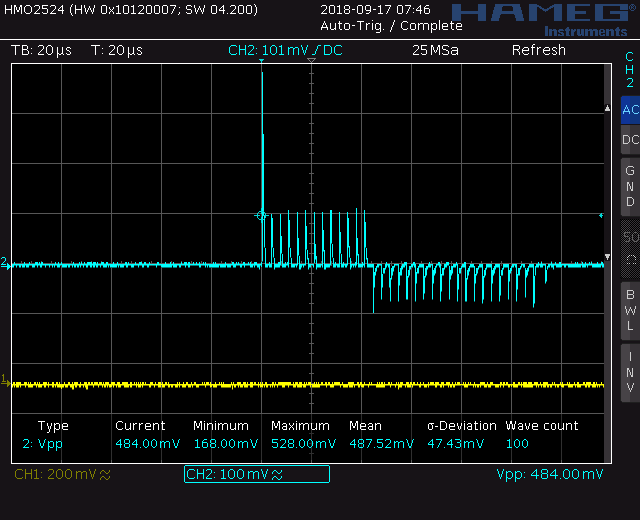This screenshot has height=520, width=640.
Task: Click the σ-Deviation column header
Action: [462, 426]
